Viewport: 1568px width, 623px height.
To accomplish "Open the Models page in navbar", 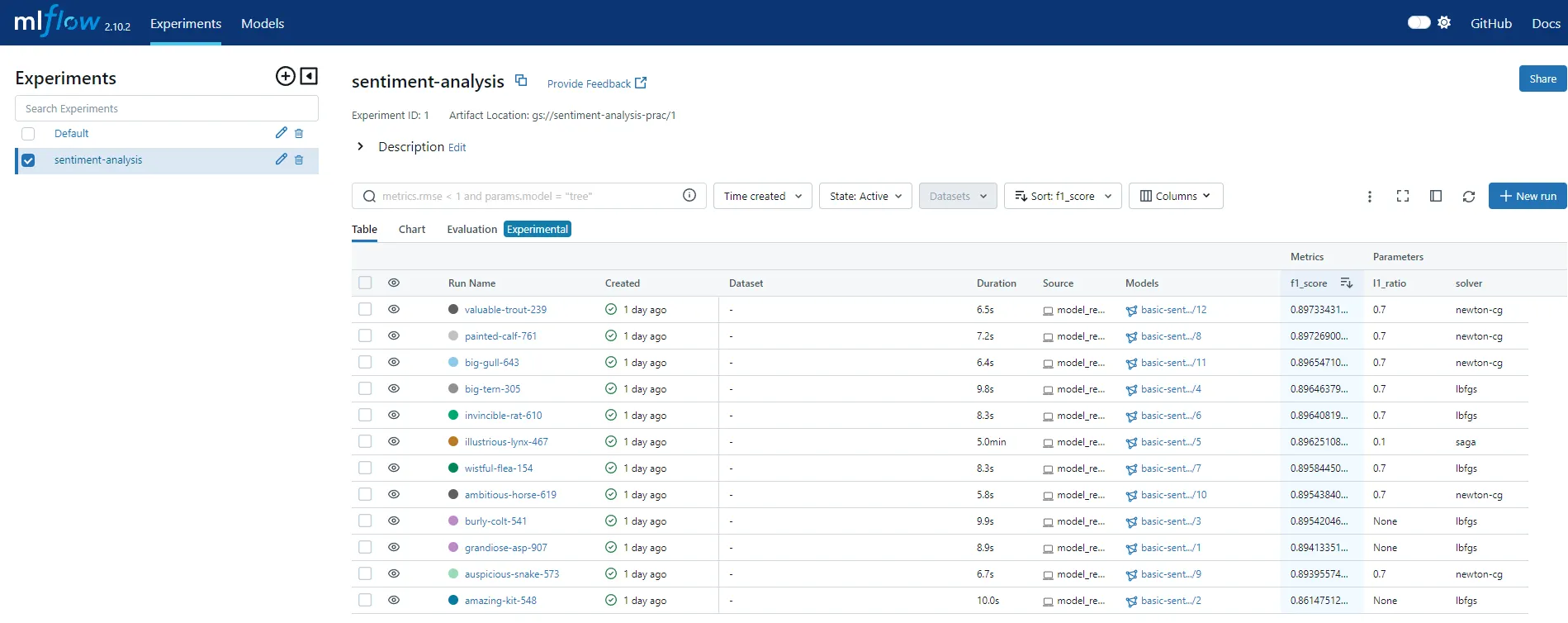I will tap(262, 24).
